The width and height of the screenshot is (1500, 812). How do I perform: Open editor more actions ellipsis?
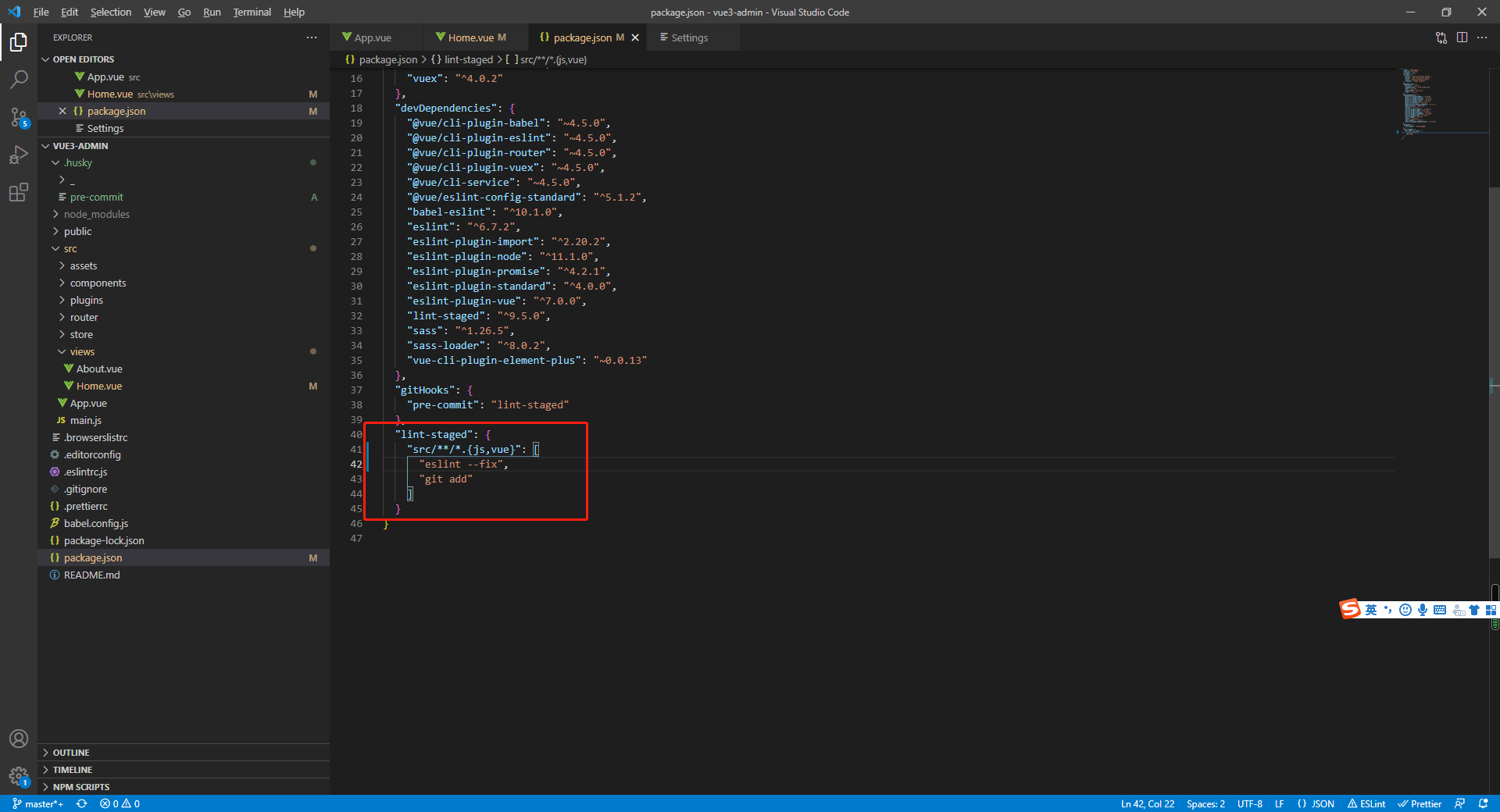1482,37
